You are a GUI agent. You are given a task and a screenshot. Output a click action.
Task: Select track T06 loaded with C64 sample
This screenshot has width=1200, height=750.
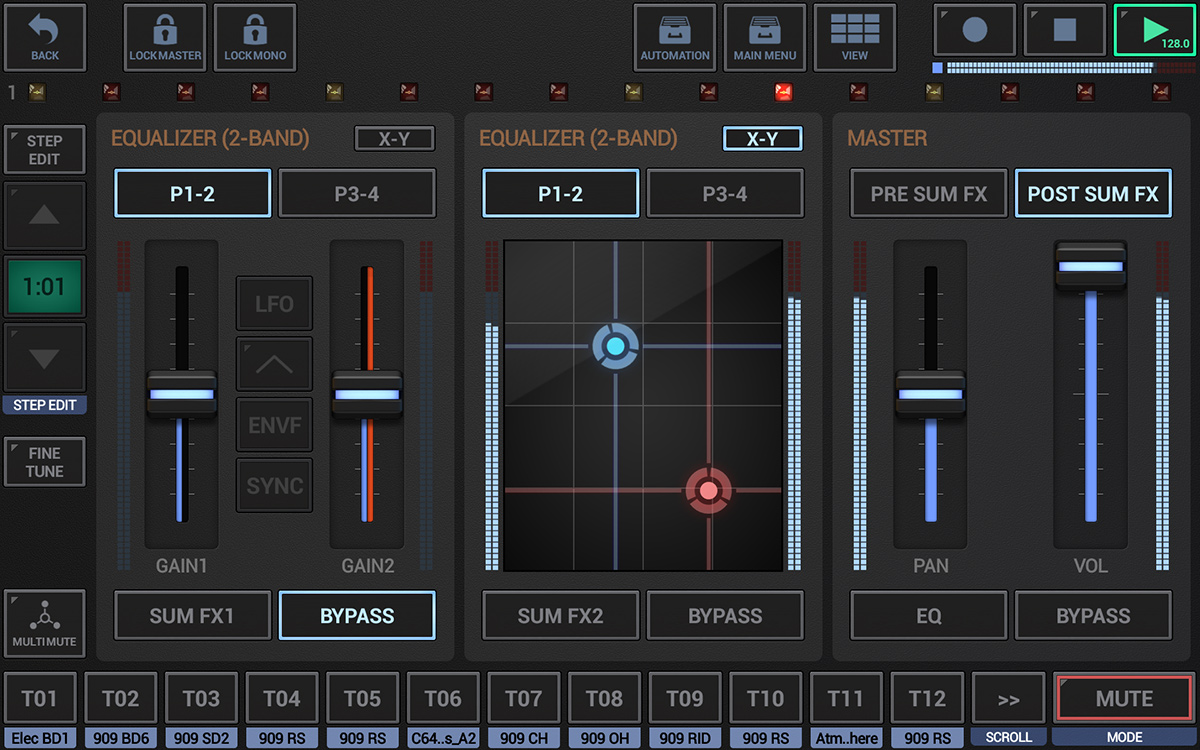point(443,698)
